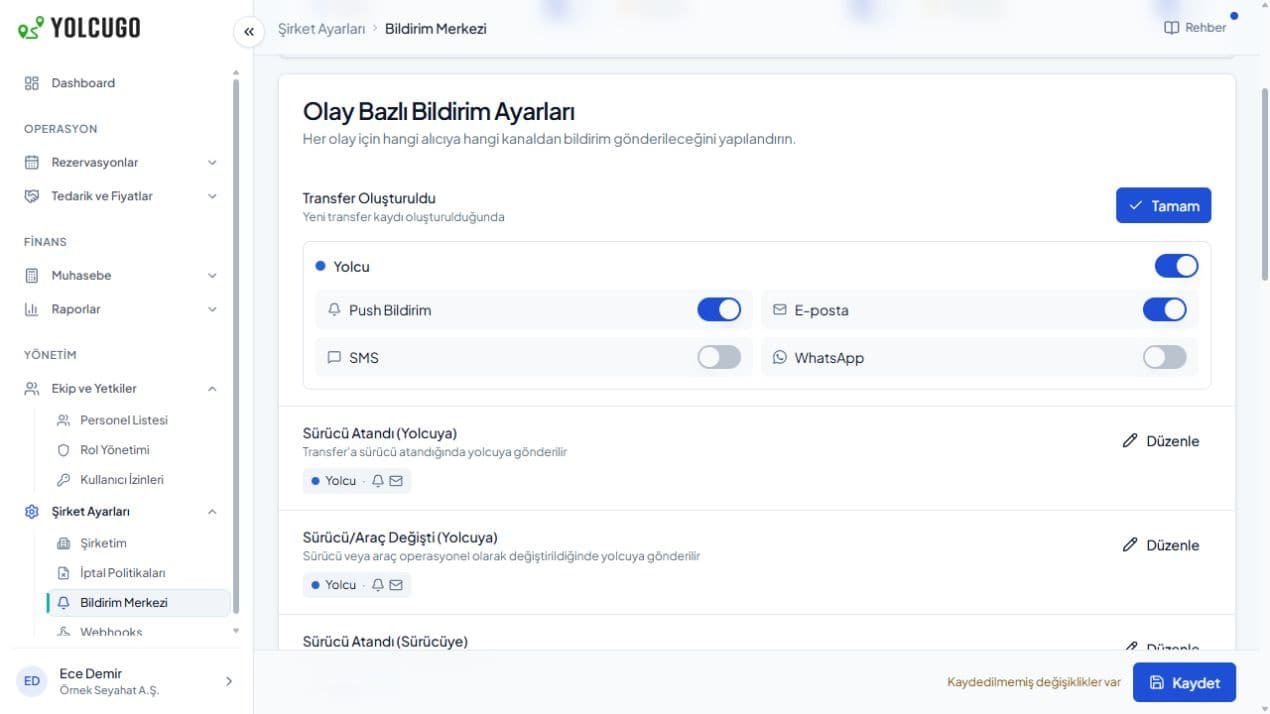The width and height of the screenshot is (1270, 714).
Task: Click pencil icon for Sürücü Atandı (Yolcuya)
Action: 1130,441
